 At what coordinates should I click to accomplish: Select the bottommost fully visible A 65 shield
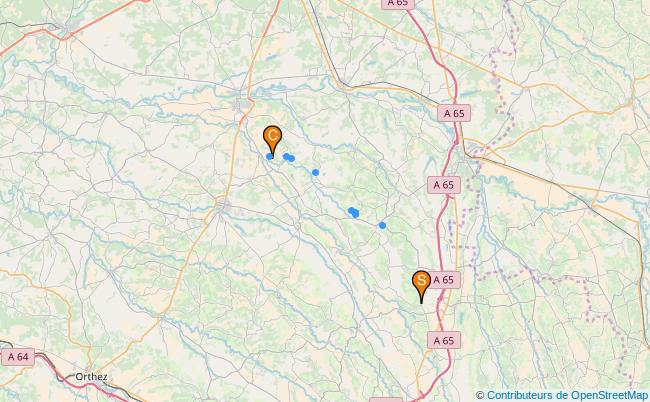click(x=444, y=340)
